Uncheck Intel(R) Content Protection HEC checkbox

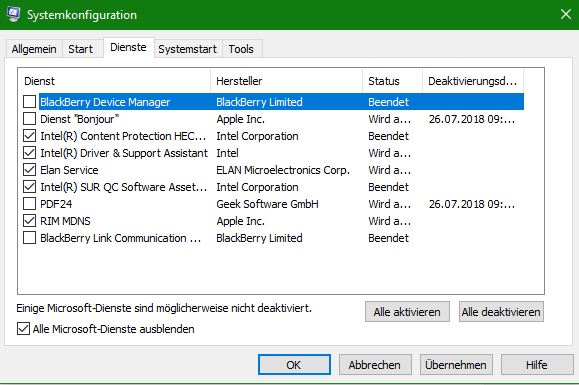coord(29,135)
